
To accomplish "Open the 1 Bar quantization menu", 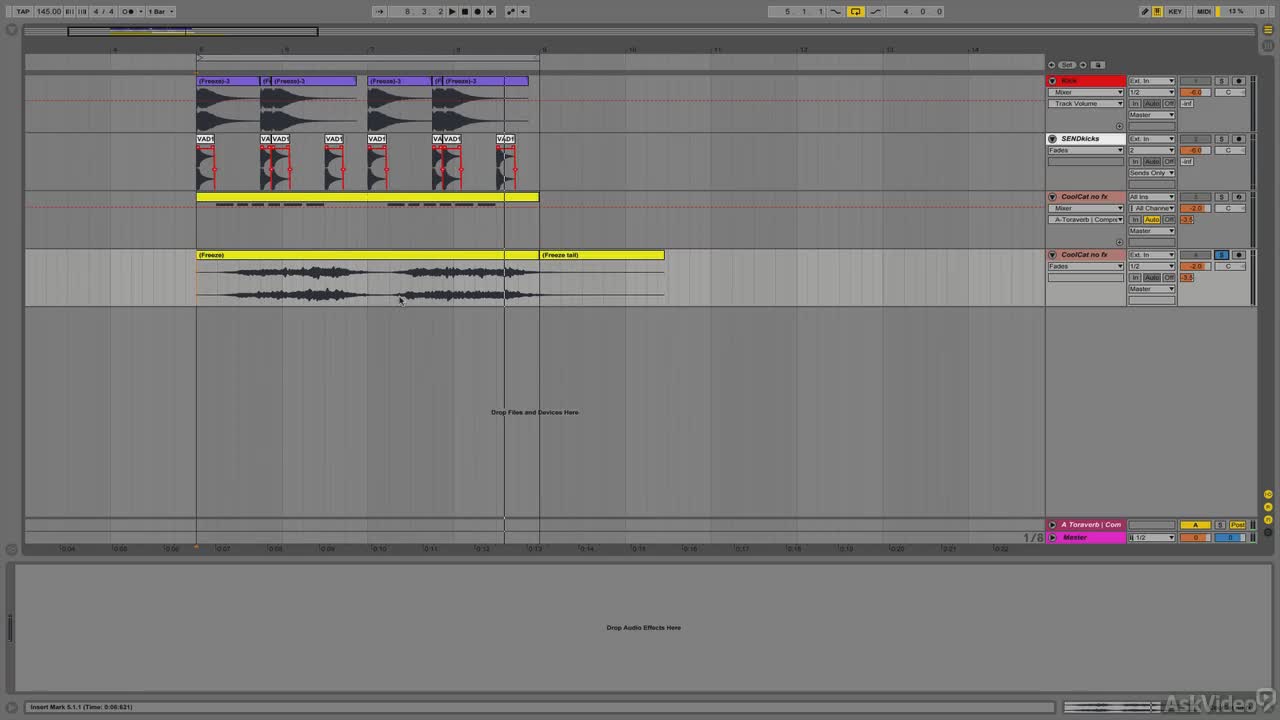I will (161, 11).
